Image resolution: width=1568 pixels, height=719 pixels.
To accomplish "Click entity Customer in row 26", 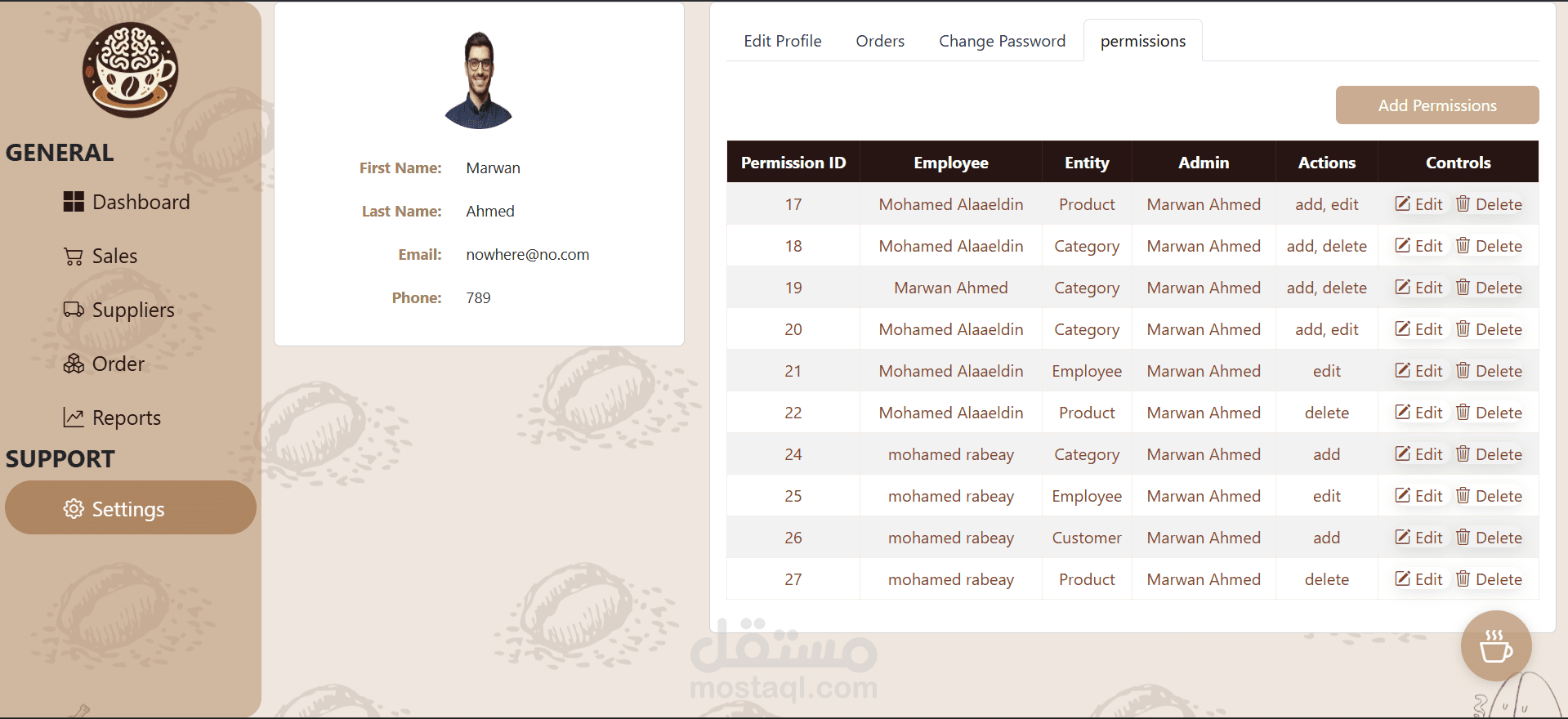I will [1087, 538].
